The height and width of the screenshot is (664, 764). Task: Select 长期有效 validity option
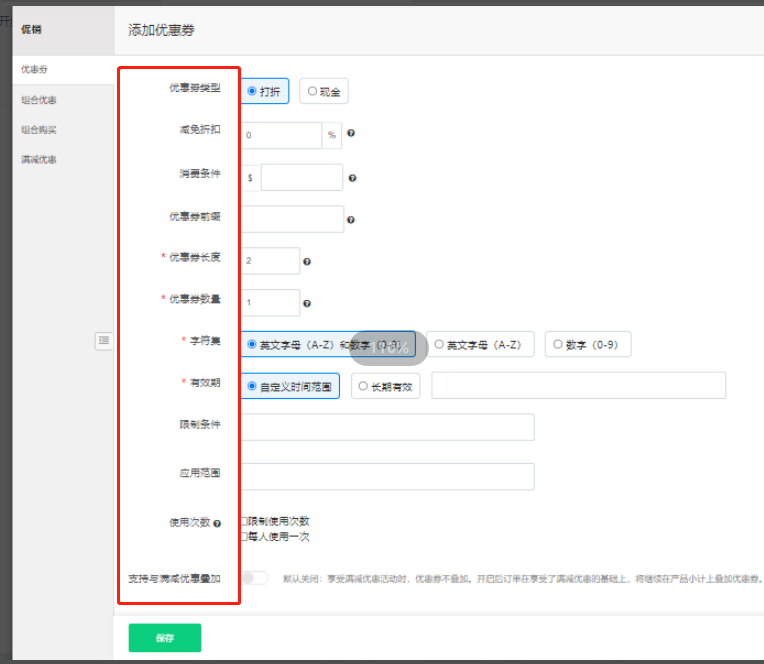[385, 386]
